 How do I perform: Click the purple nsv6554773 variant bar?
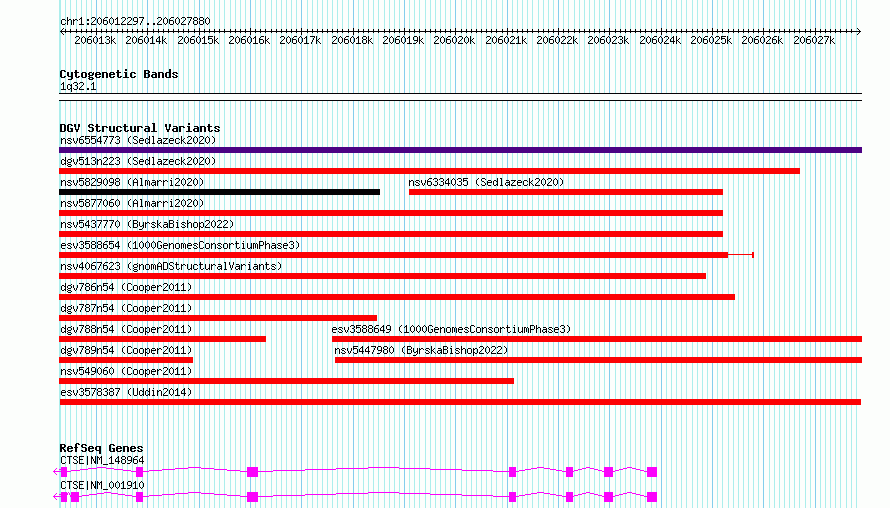(x=460, y=150)
